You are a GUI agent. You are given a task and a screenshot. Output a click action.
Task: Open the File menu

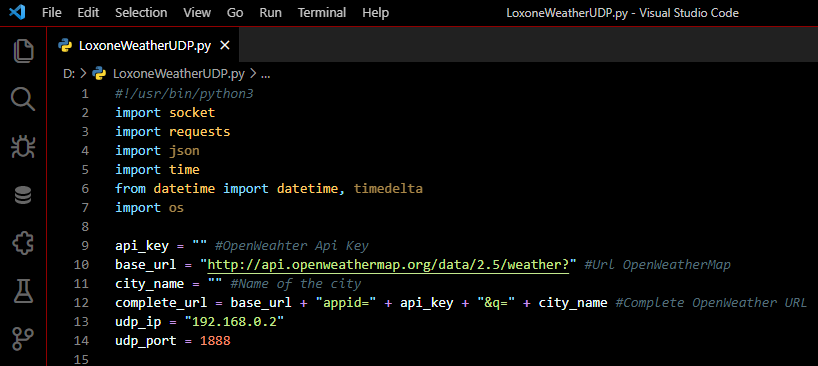52,13
